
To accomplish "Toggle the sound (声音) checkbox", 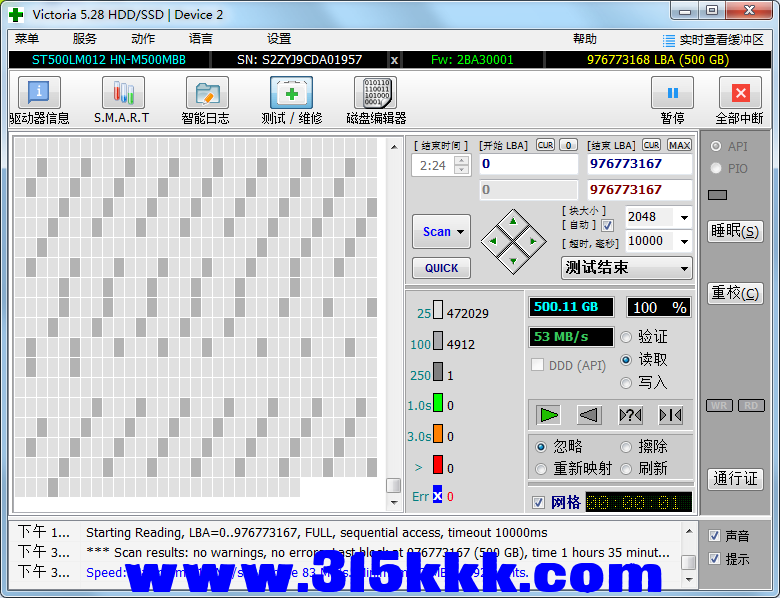I will (x=714, y=535).
